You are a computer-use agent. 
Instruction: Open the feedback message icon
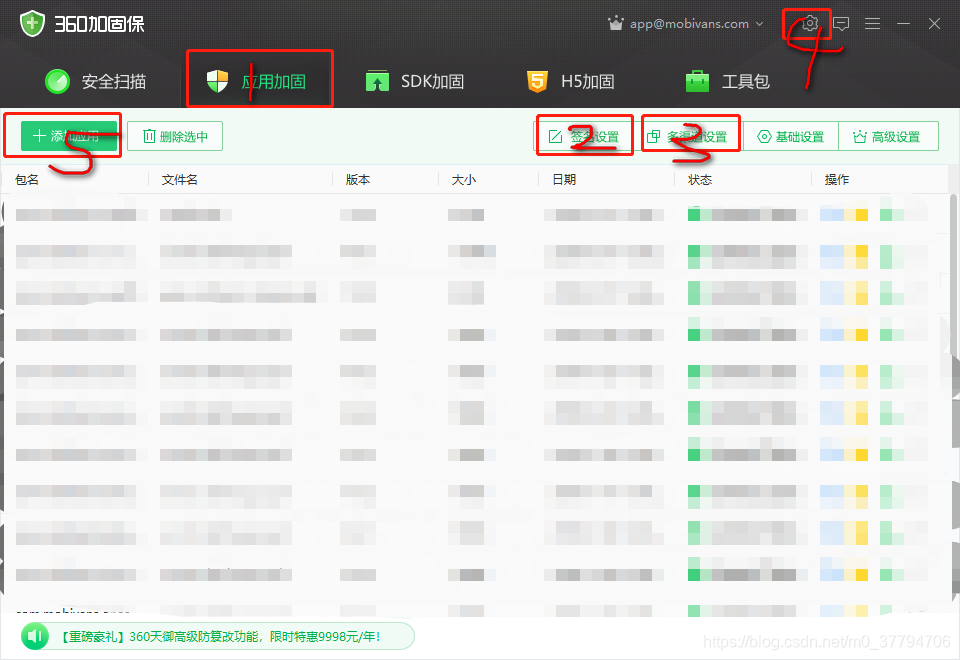point(841,24)
